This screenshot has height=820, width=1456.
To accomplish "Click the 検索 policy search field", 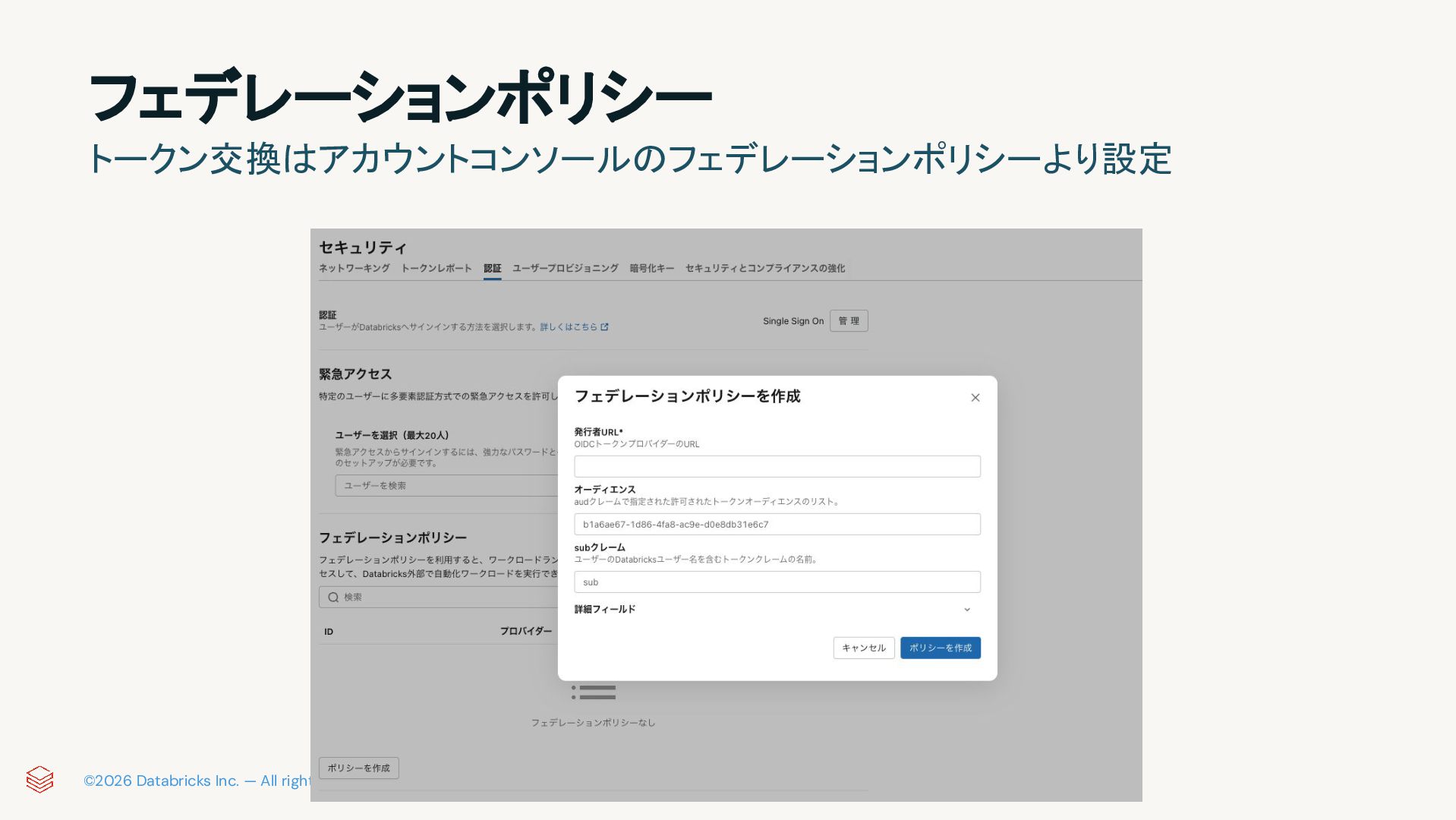I will point(439,597).
